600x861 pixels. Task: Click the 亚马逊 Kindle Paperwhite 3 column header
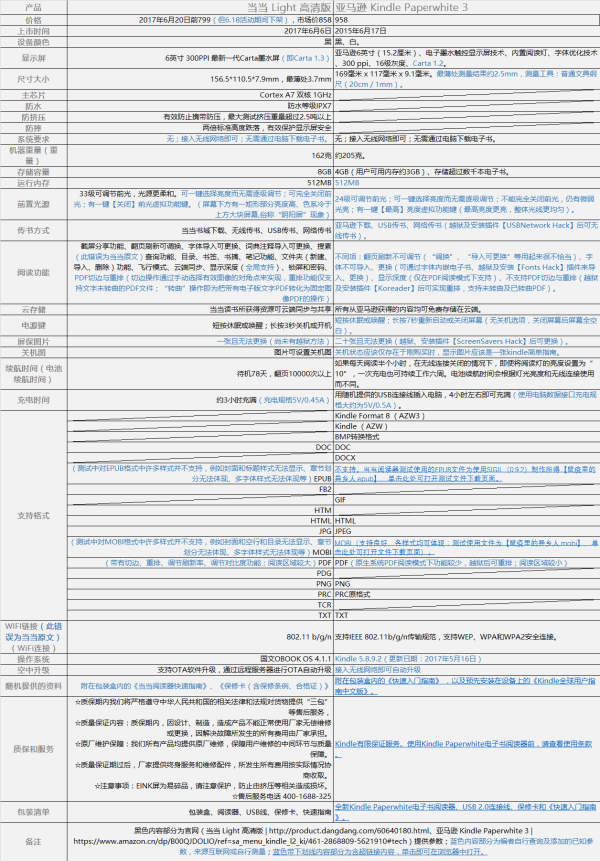(x=401, y=7)
